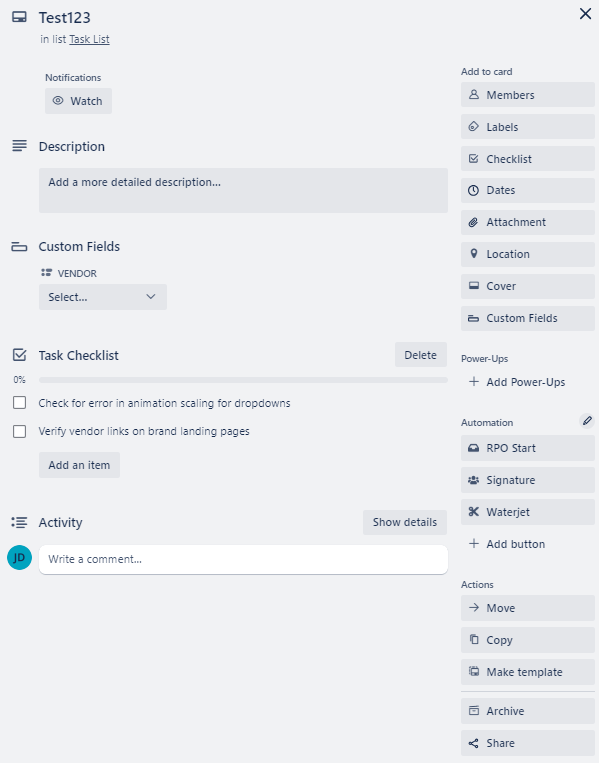The height and width of the screenshot is (763, 599).
Task: Edit automation with the pencil icon
Action: coord(587,420)
